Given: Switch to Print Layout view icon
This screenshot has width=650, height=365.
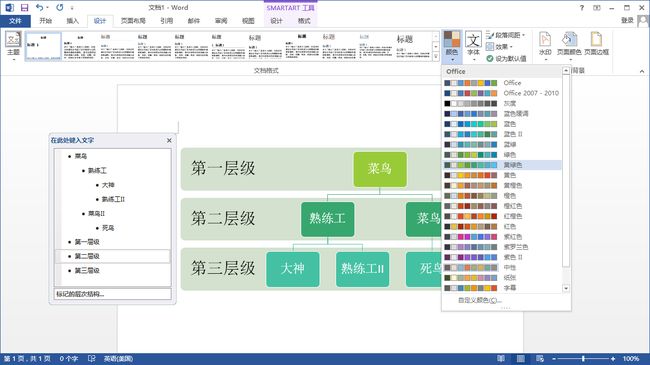Looking at the screenshot, I should (x=521, y=358).
